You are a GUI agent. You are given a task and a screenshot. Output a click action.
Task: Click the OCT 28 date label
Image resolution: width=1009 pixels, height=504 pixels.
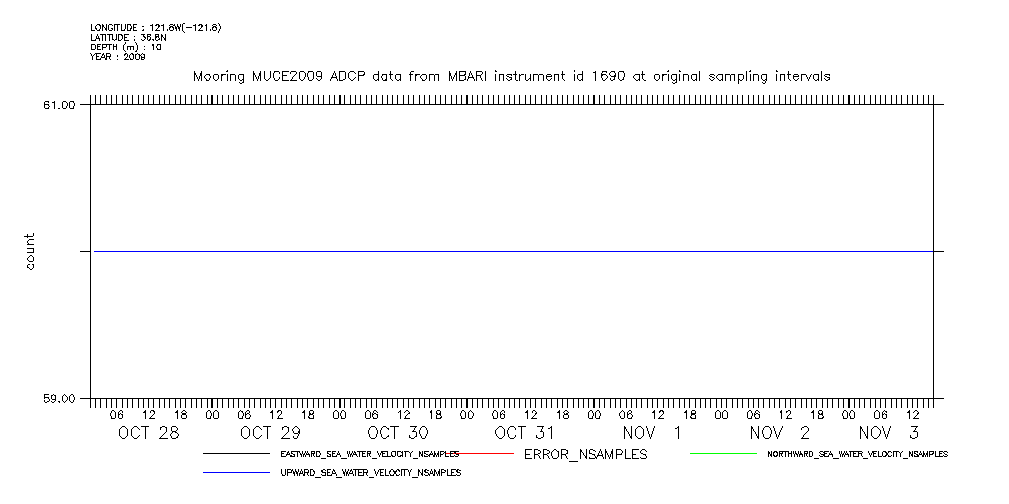click(148, 433)
